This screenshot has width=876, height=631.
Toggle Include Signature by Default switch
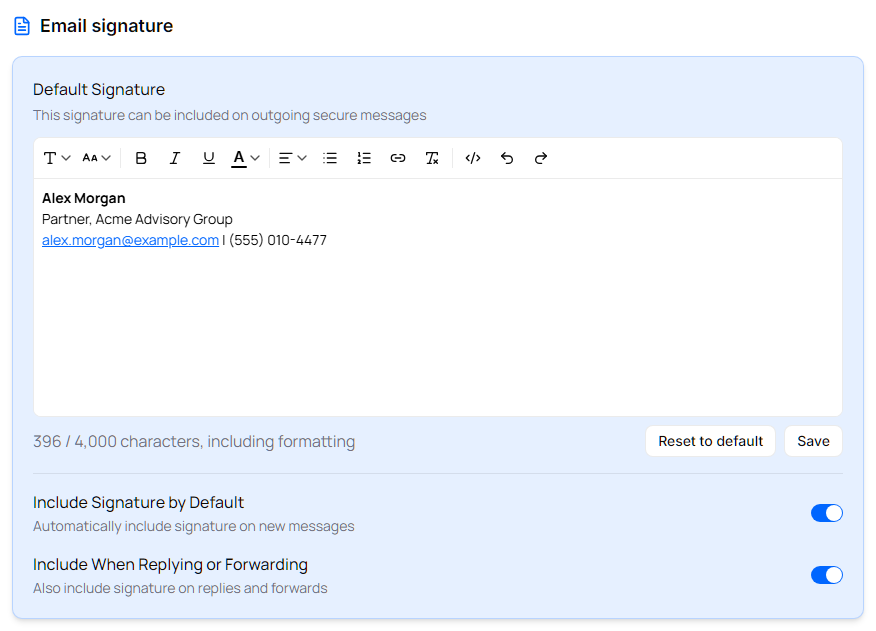(826, 513)
